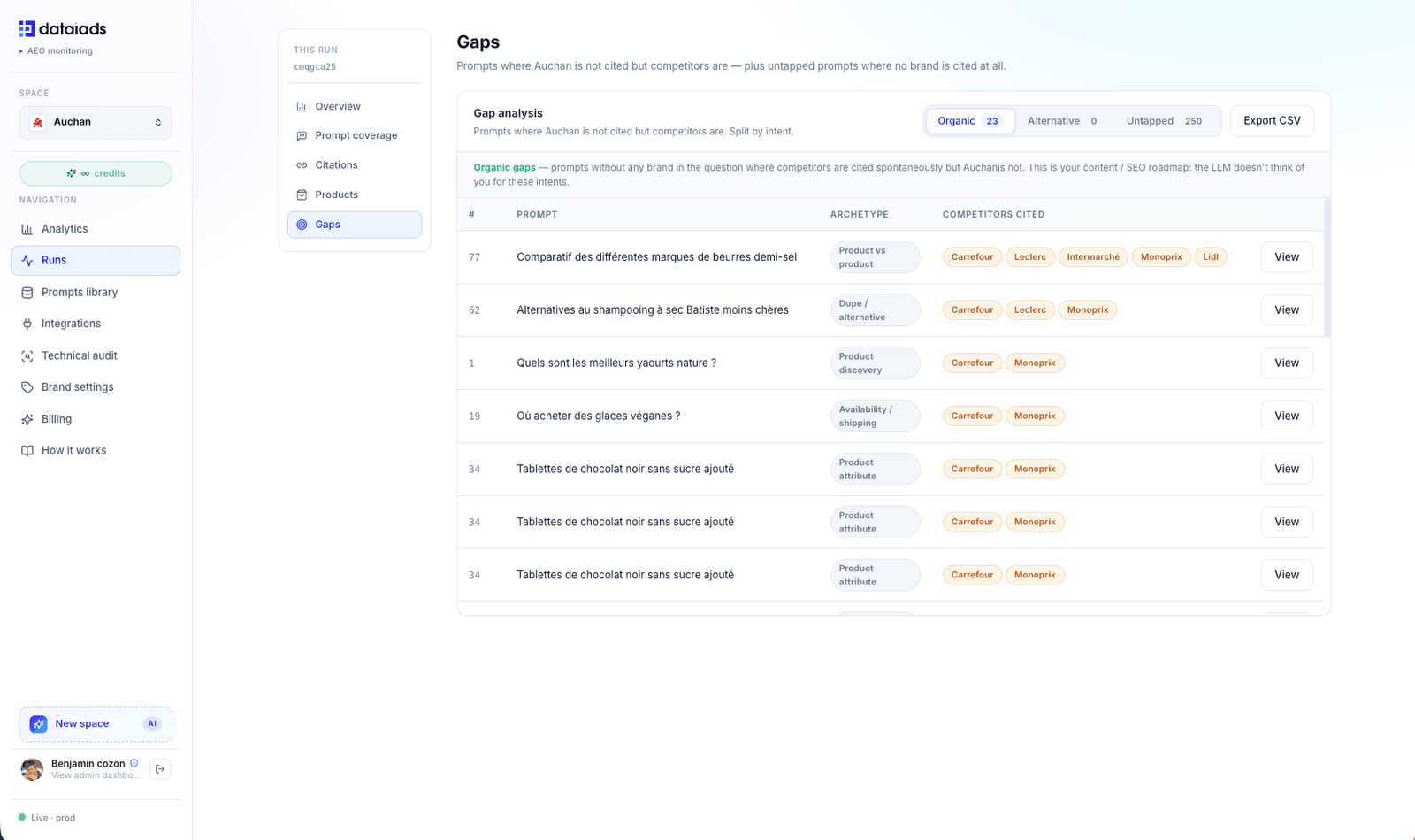Open Brand settings page

tap(96, 387)
